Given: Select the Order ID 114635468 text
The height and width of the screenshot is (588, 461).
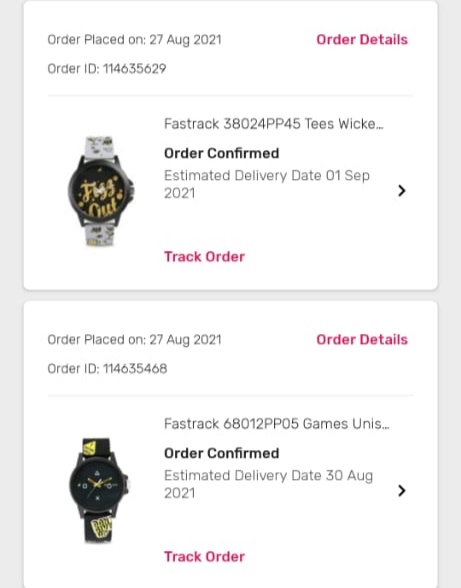Looking at the screenshot, I should tap(107, 369).
